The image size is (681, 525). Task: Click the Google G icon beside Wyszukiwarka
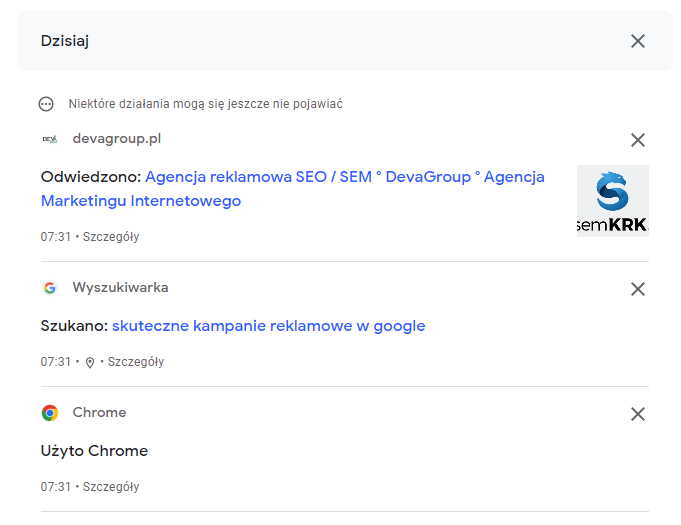[50, 288]
